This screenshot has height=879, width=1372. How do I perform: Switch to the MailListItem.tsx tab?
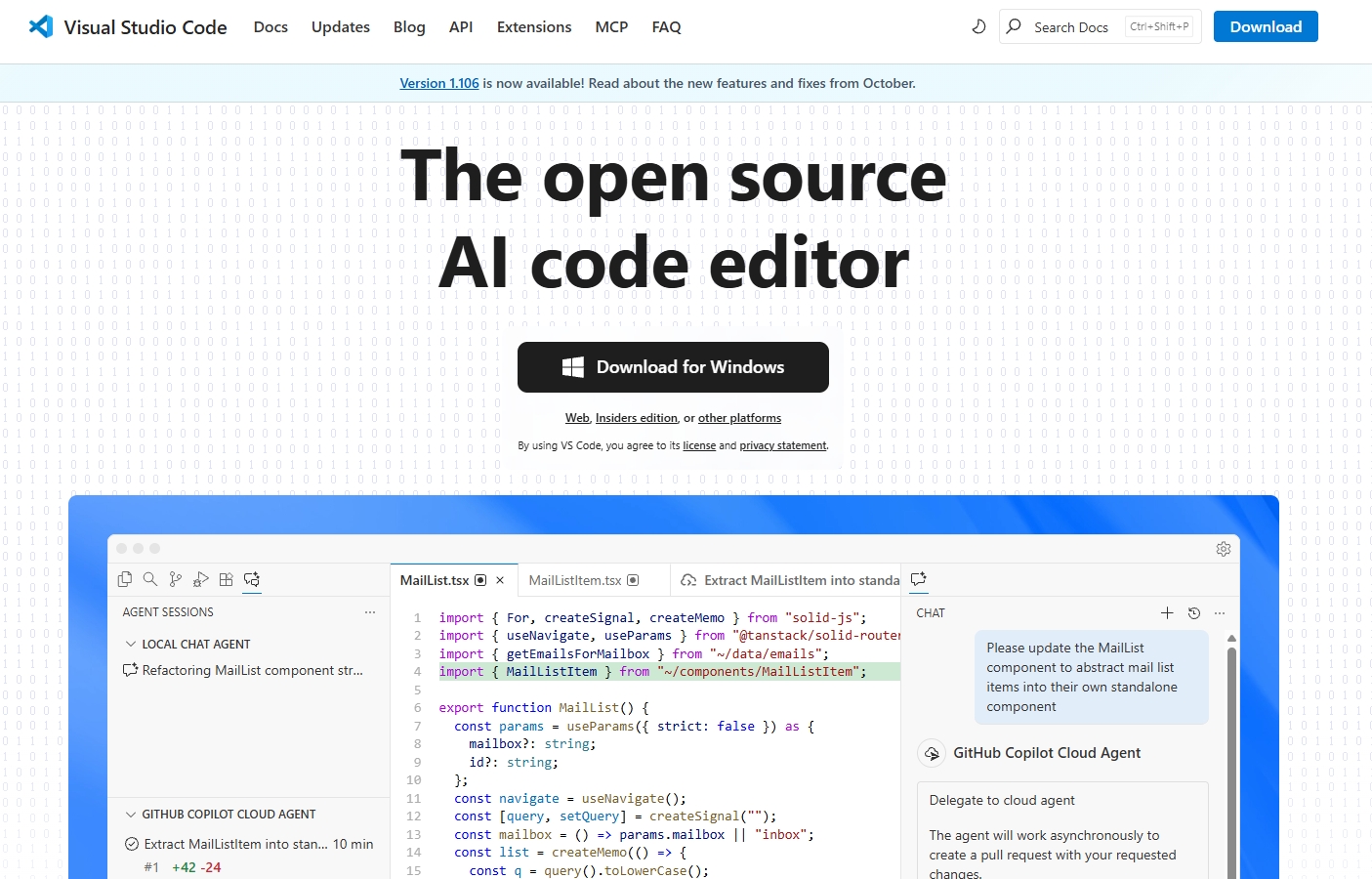(575, 580)
